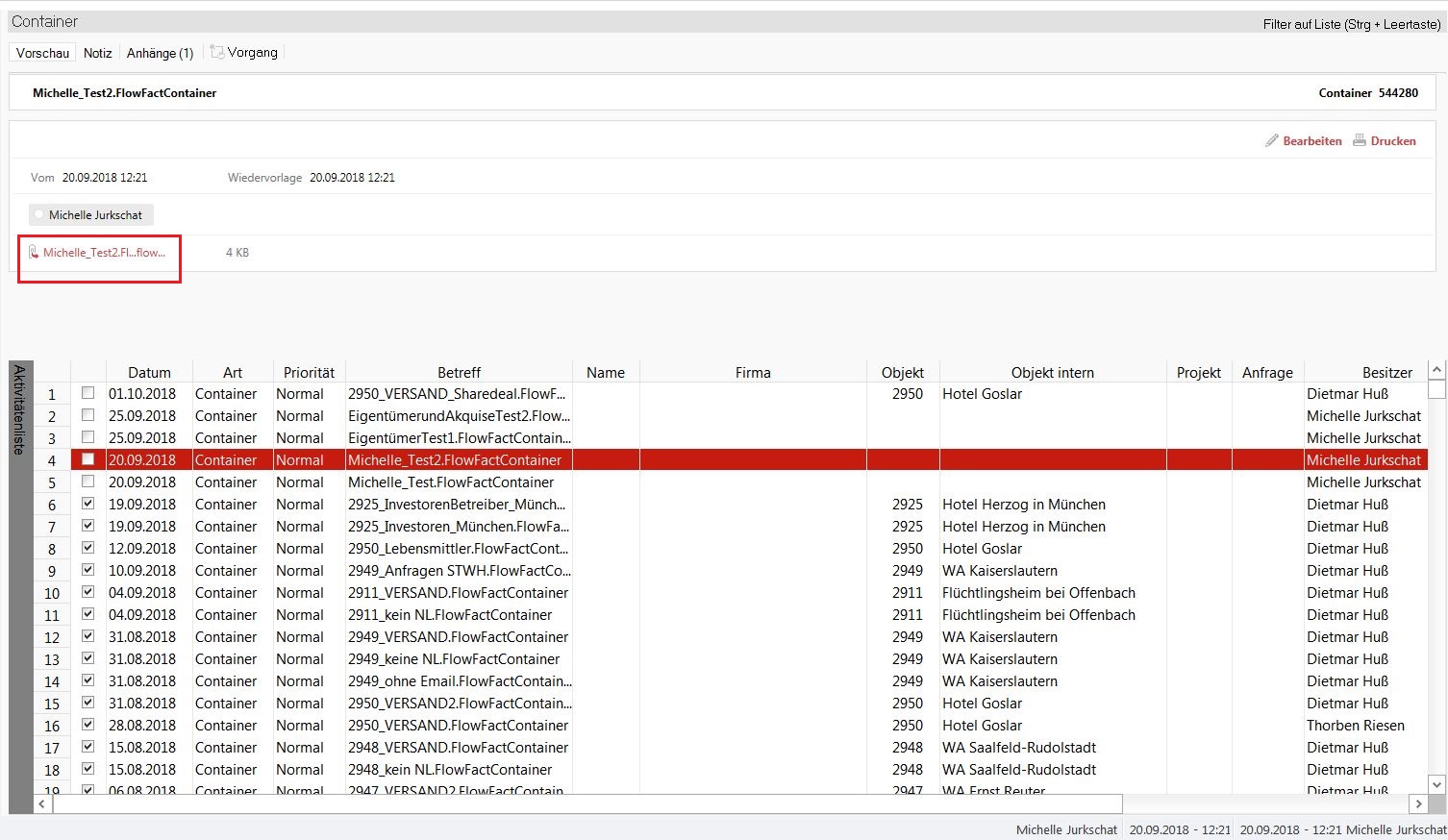
Task: Sort list by Betreff column header
Action: pyautogui.click(x=459, y=372)
